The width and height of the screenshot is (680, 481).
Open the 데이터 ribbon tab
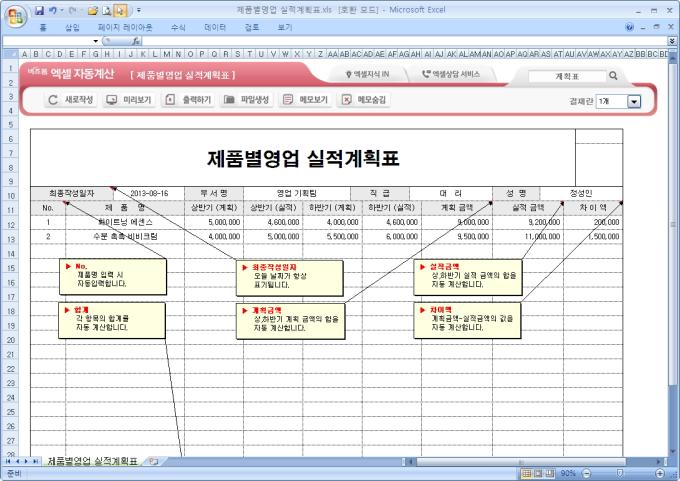coord(215,27)
